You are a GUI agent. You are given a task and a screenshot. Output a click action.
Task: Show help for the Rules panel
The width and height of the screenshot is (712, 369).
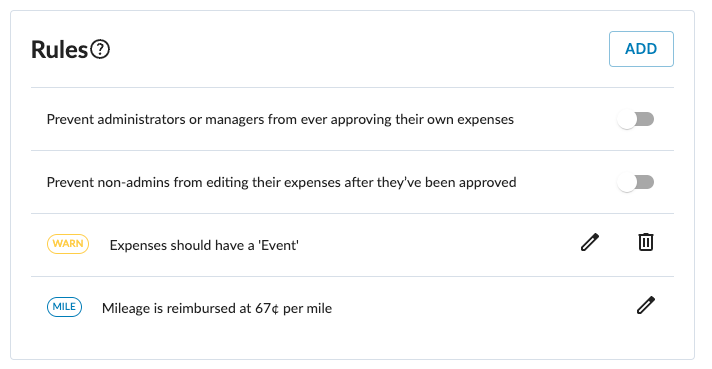pyautogui.click(x=100, y=49)
